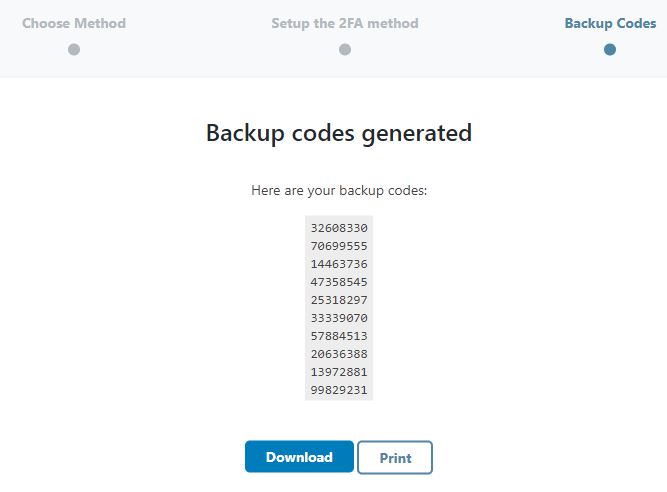This screenshot has height=492, width=667.
Task: Select backup code 99829231
Action: tap(339, 390)
